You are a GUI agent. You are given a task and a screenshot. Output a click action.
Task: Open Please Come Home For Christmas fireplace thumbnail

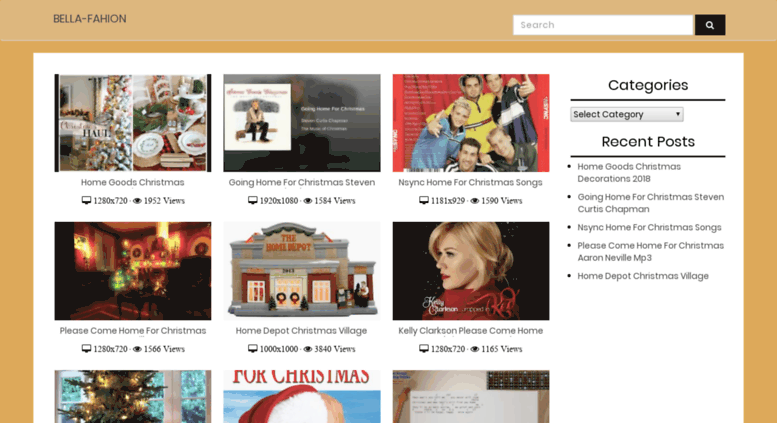pyautogui.click(x=133, y=271)
